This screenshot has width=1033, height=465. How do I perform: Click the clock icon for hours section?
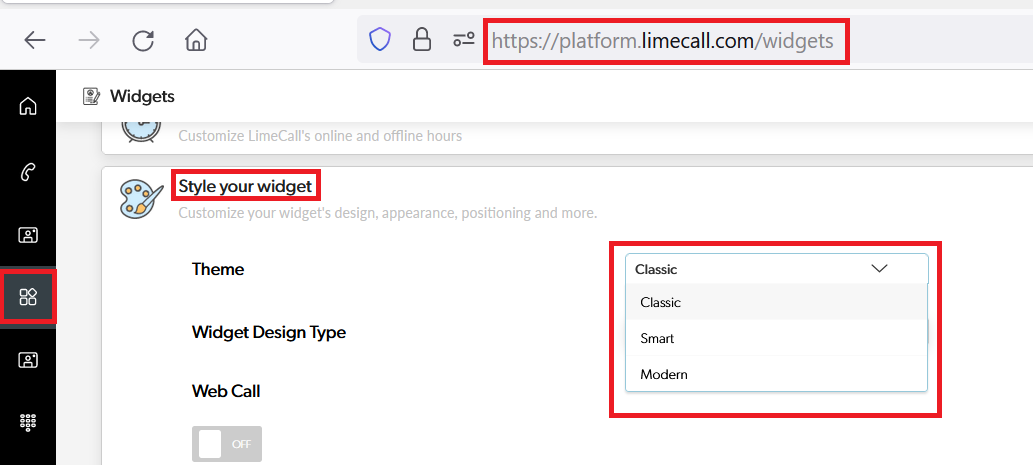tap(140, 130)
